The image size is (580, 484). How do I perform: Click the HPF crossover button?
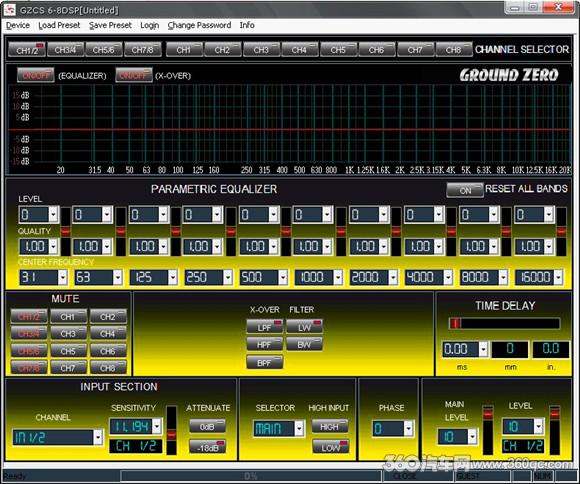pyautogui.click(x=264, y=344)
